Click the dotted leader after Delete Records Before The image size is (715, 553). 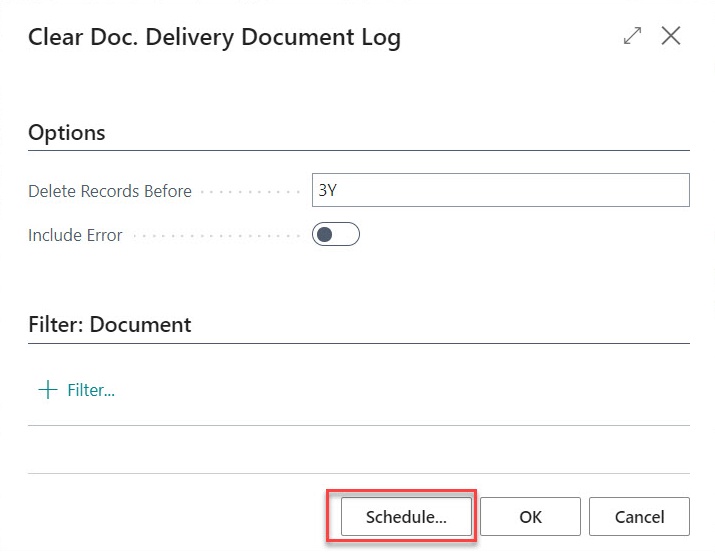[250, 192]
